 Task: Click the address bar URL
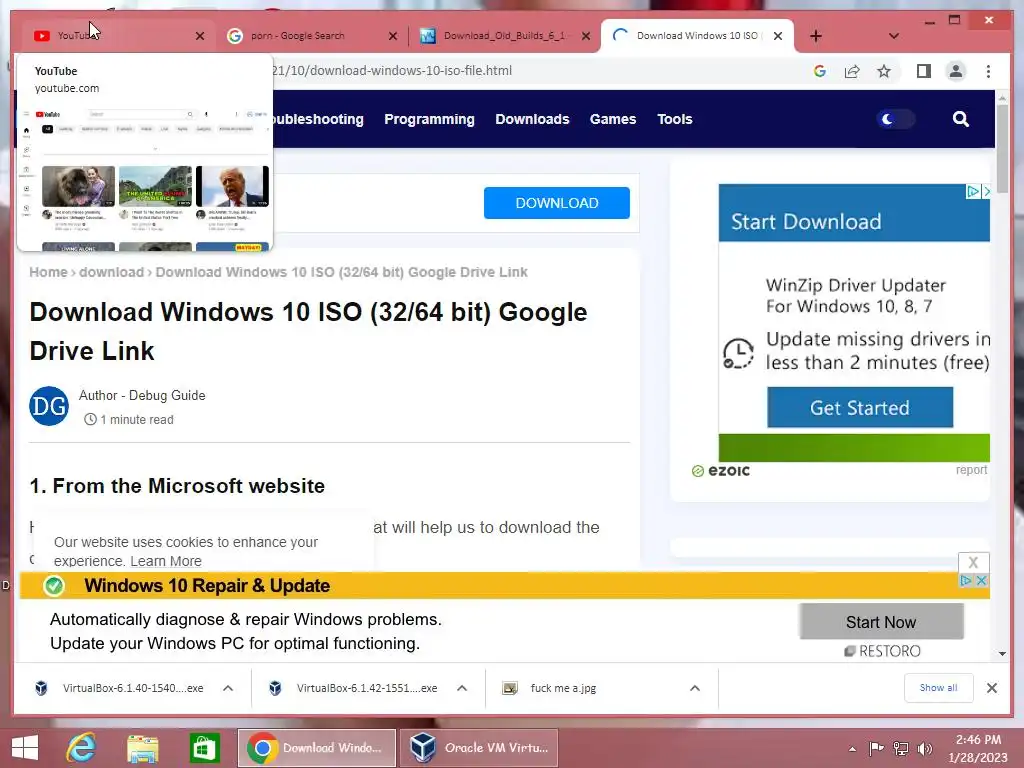tap(392, 71)
